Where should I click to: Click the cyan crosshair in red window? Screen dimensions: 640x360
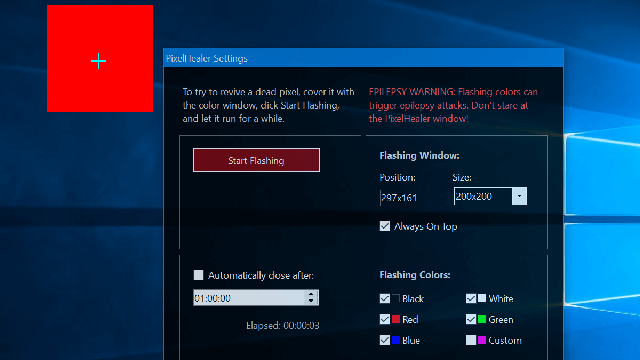coord(98,61)
